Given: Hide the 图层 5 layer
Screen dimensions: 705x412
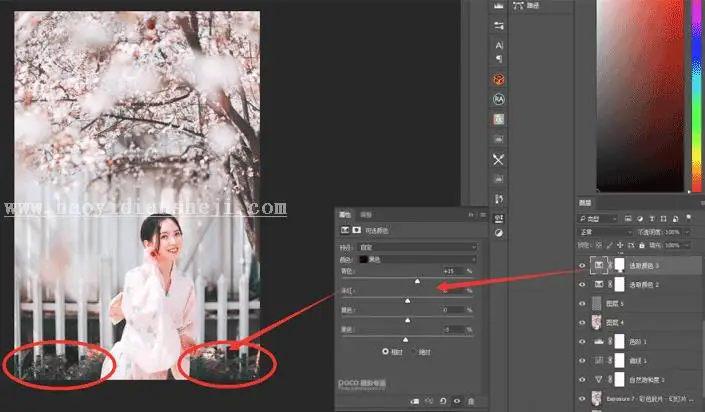Looking at the screenshot, I should (582, 304).
